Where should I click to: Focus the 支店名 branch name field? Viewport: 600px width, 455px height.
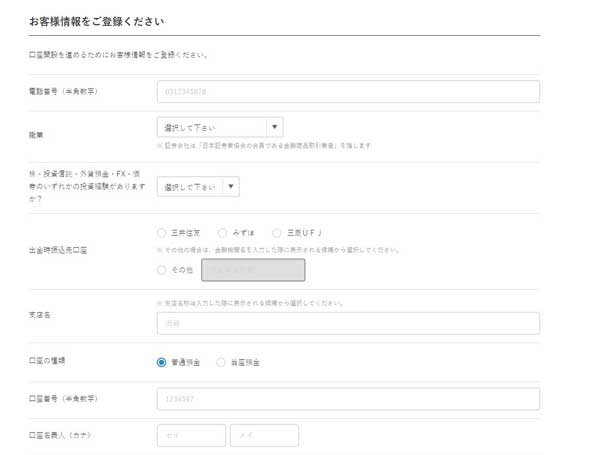(x=347, y=323)
